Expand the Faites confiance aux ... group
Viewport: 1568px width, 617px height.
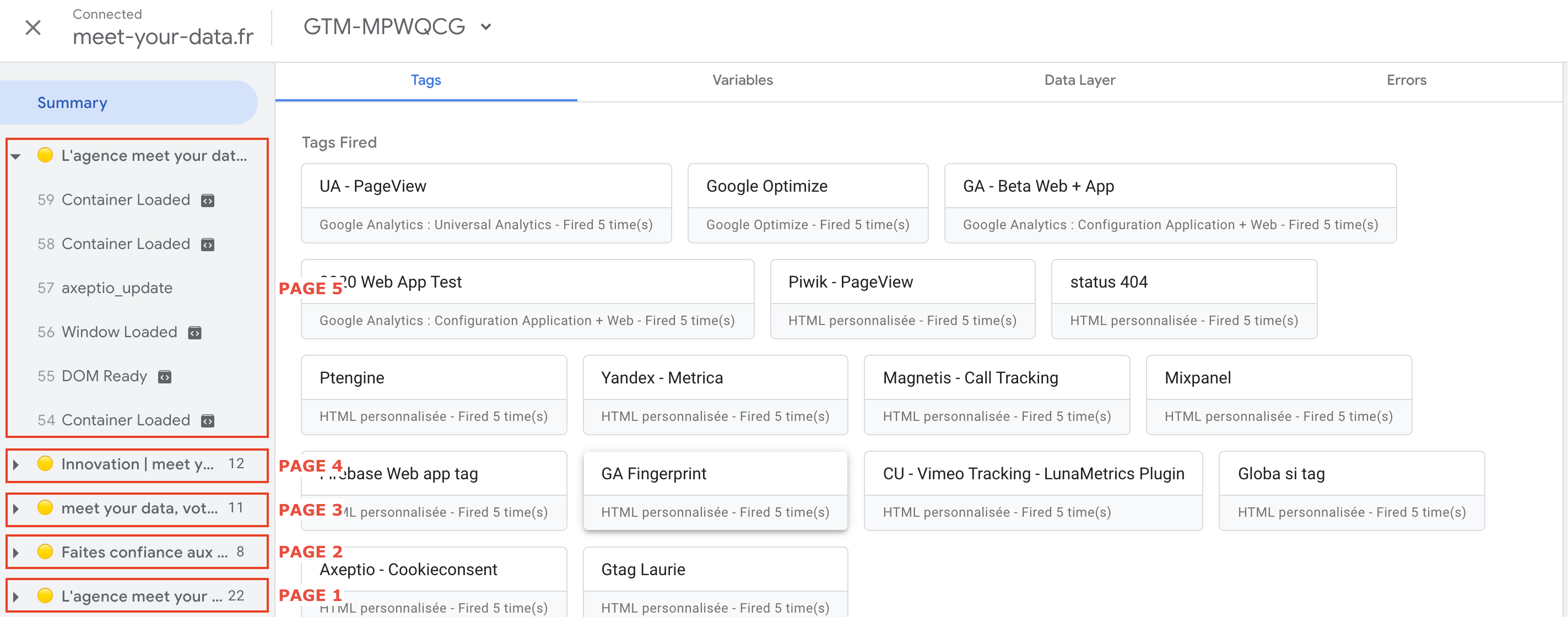coord(16,553)
